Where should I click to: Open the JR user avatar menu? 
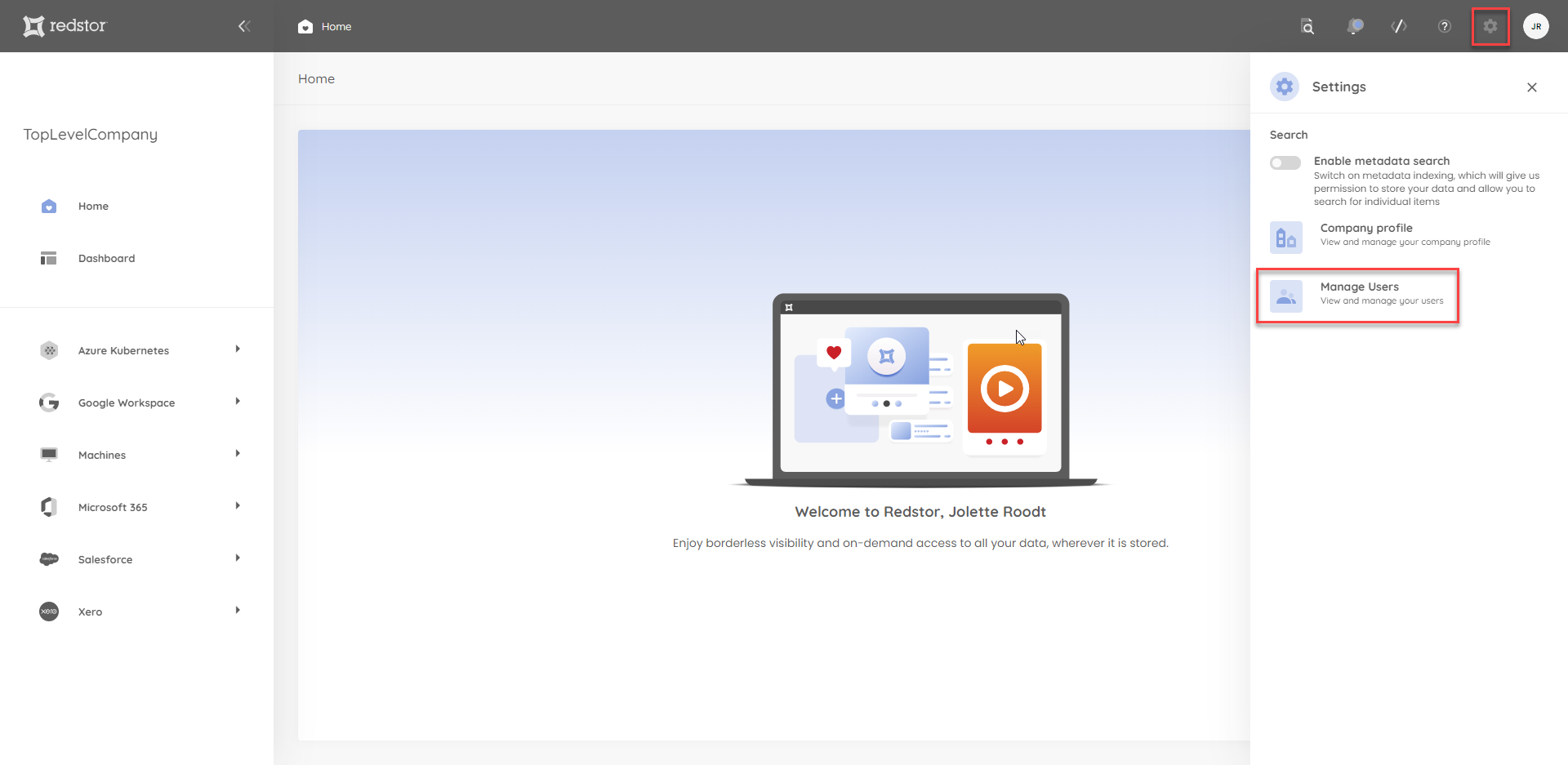pyautogui.click(x=1536, y=26)
